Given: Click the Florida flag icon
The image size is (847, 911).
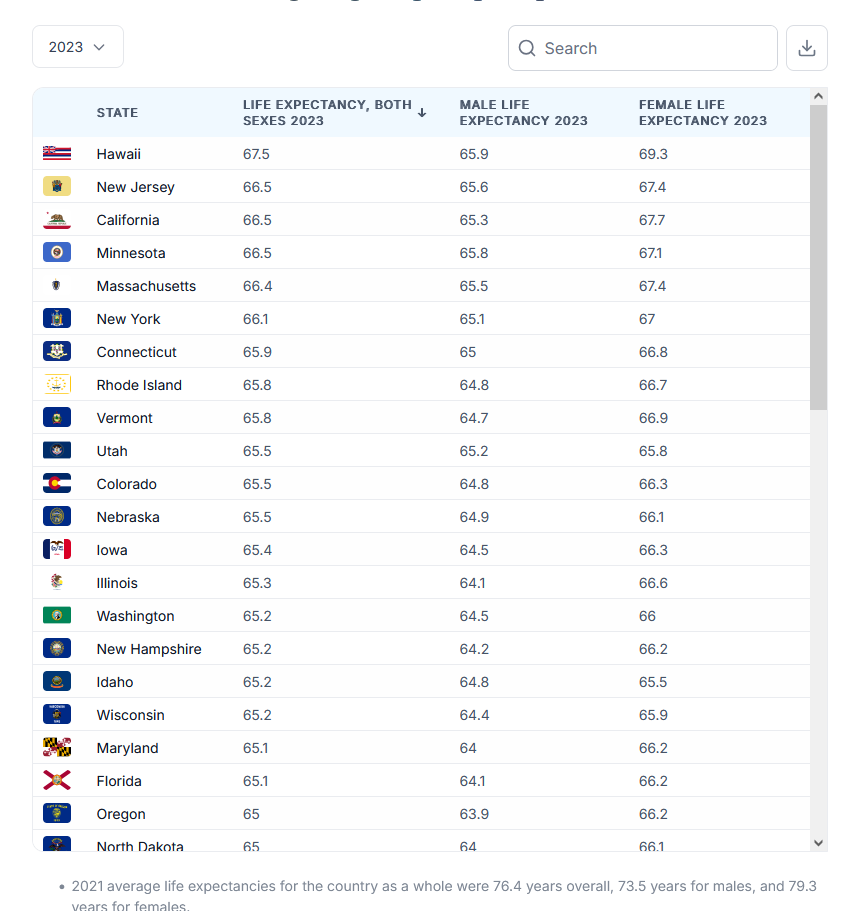Looking at the screenshot, I should (57, 781).
